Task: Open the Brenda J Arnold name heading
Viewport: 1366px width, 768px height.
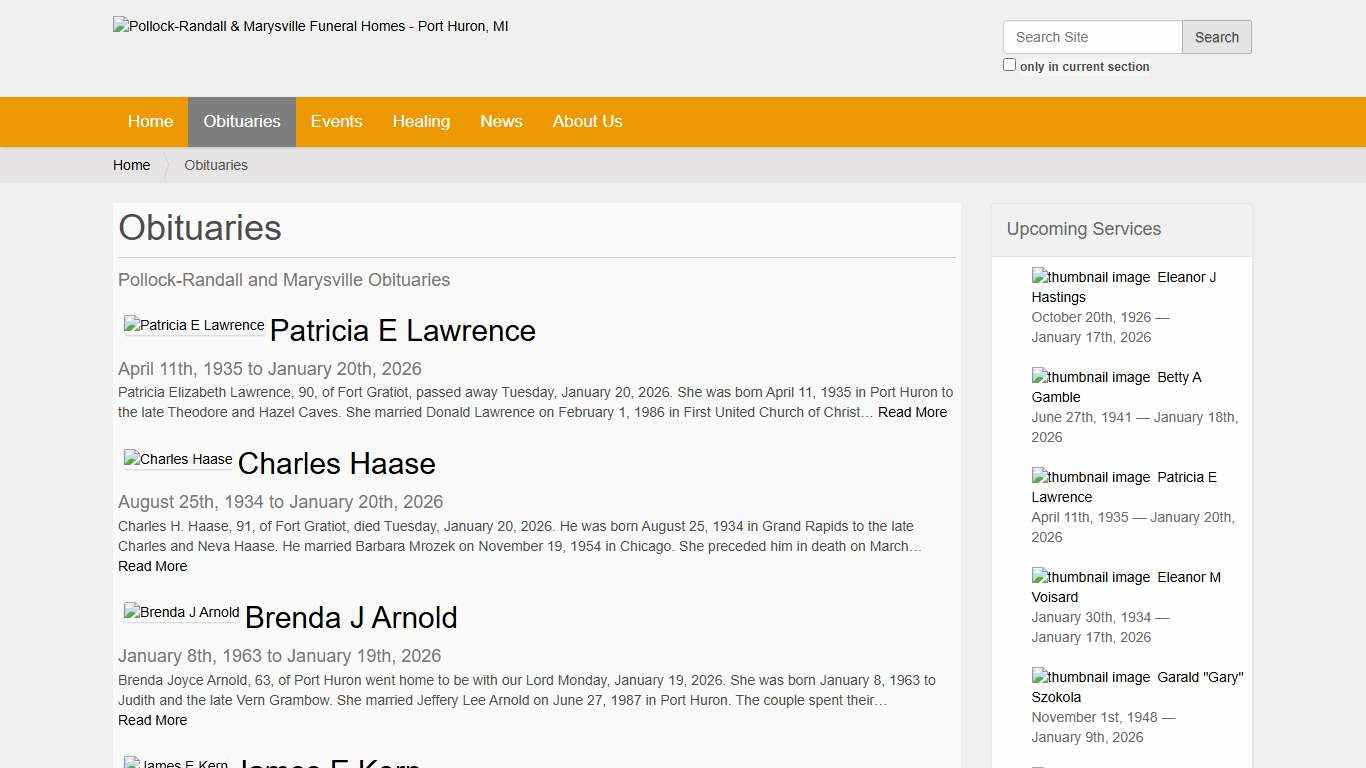Action: [x=351, y=618]
